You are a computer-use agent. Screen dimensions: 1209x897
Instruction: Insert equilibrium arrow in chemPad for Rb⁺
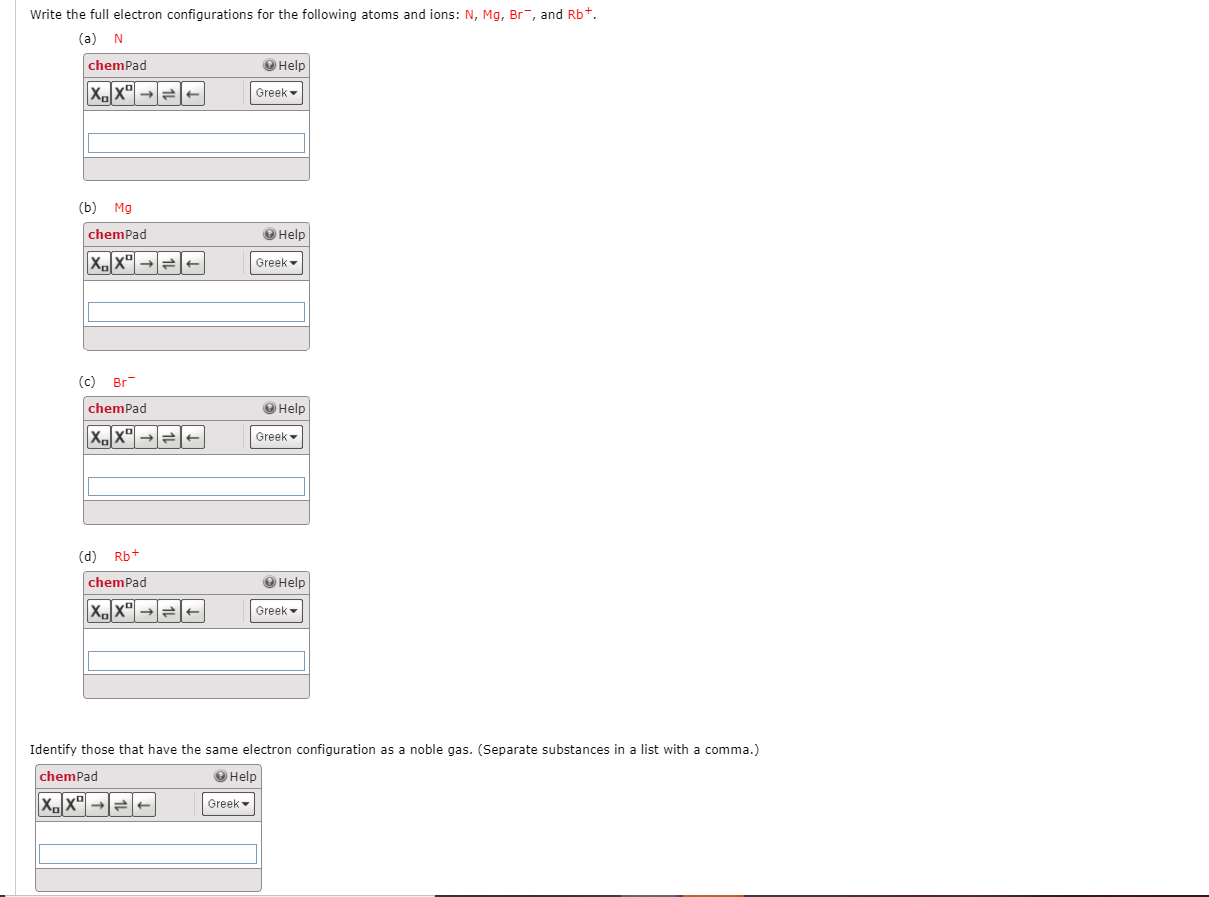(x=170, y=612)
